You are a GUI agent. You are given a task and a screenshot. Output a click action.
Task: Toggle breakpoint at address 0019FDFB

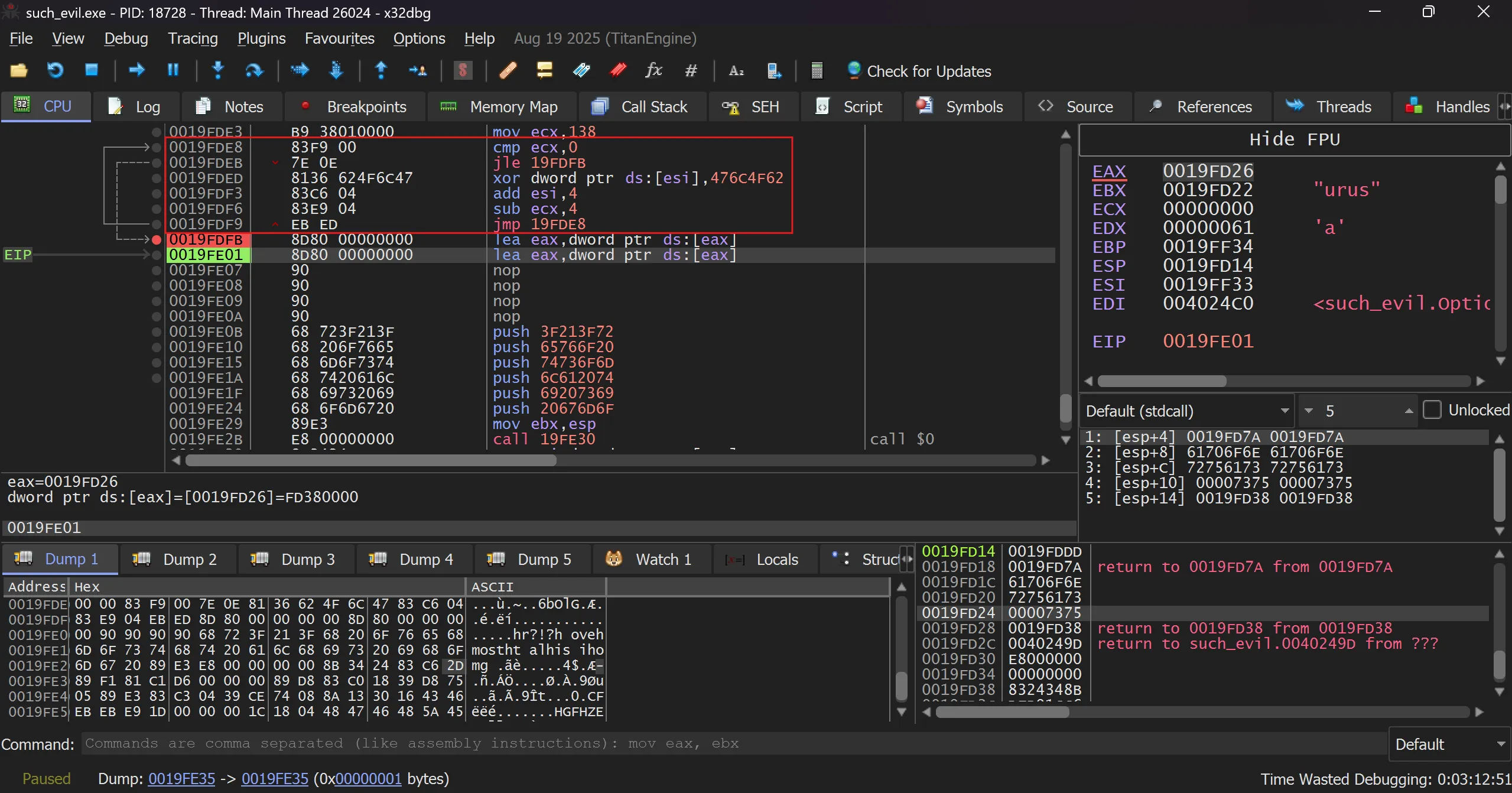click(157, 239)
